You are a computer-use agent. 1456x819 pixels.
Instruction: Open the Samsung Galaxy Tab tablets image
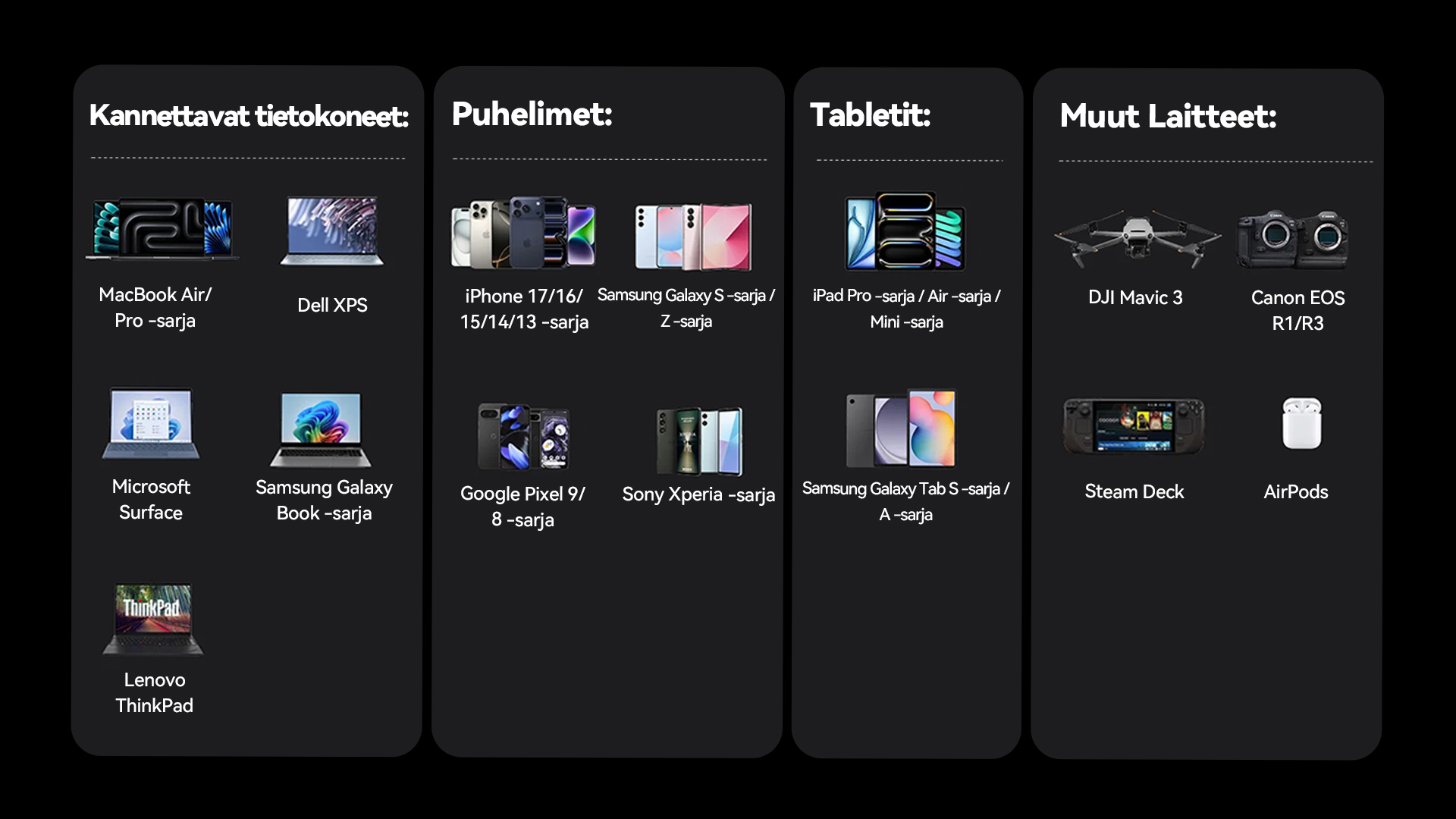coord(902,429)
